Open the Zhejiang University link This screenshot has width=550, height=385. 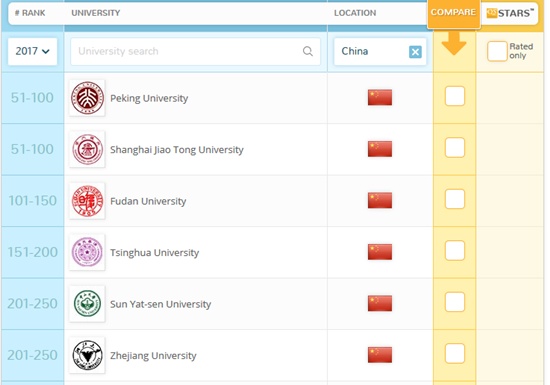click(153, 356)
